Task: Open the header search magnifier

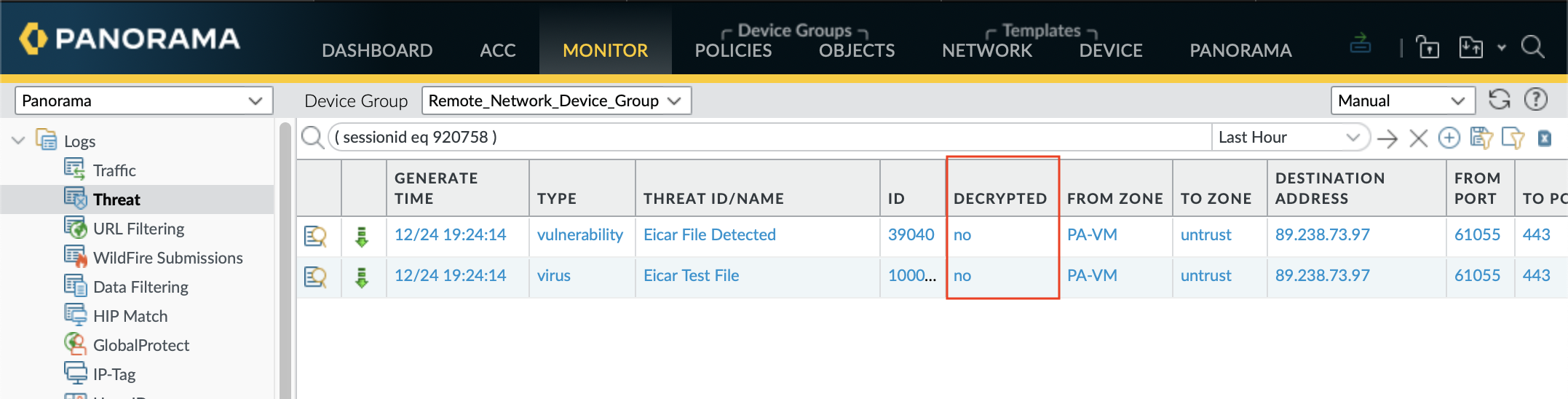Action: [x=1532, y=47]
